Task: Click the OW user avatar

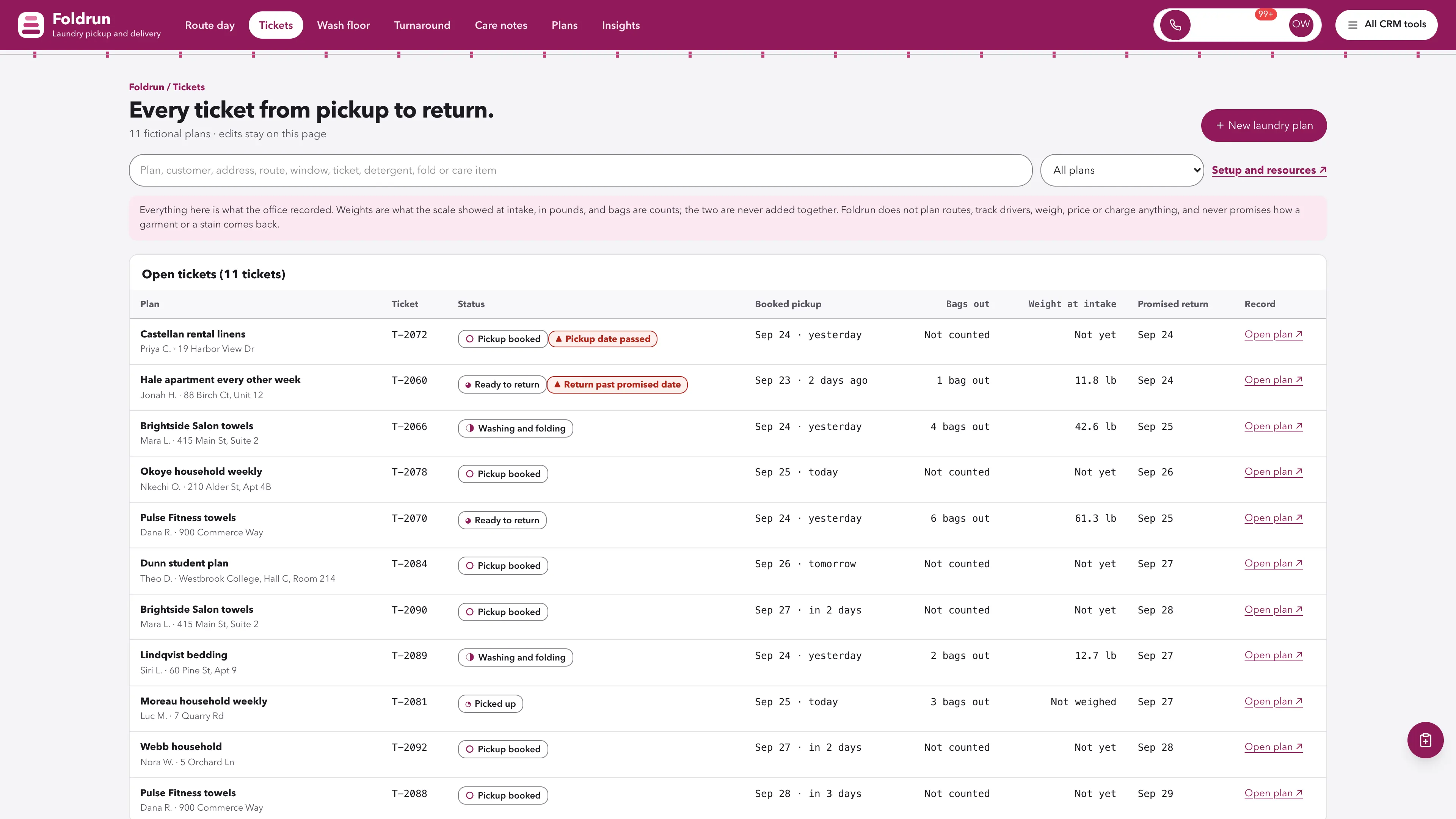Action: coord(1301,24)
